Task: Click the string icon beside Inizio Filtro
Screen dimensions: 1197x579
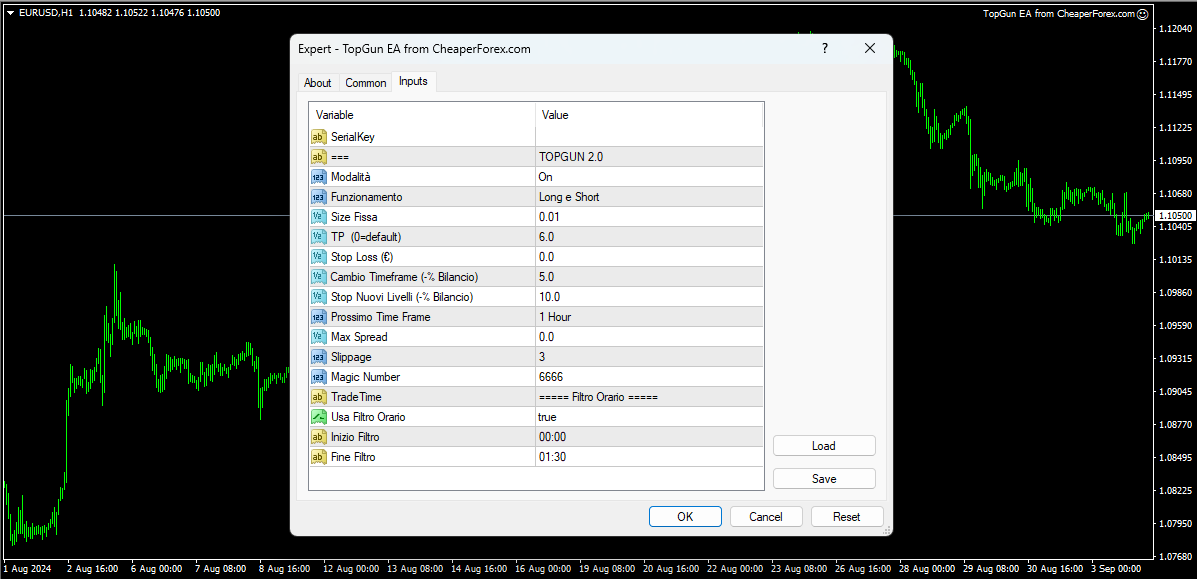Action: [x=319, y=437]
